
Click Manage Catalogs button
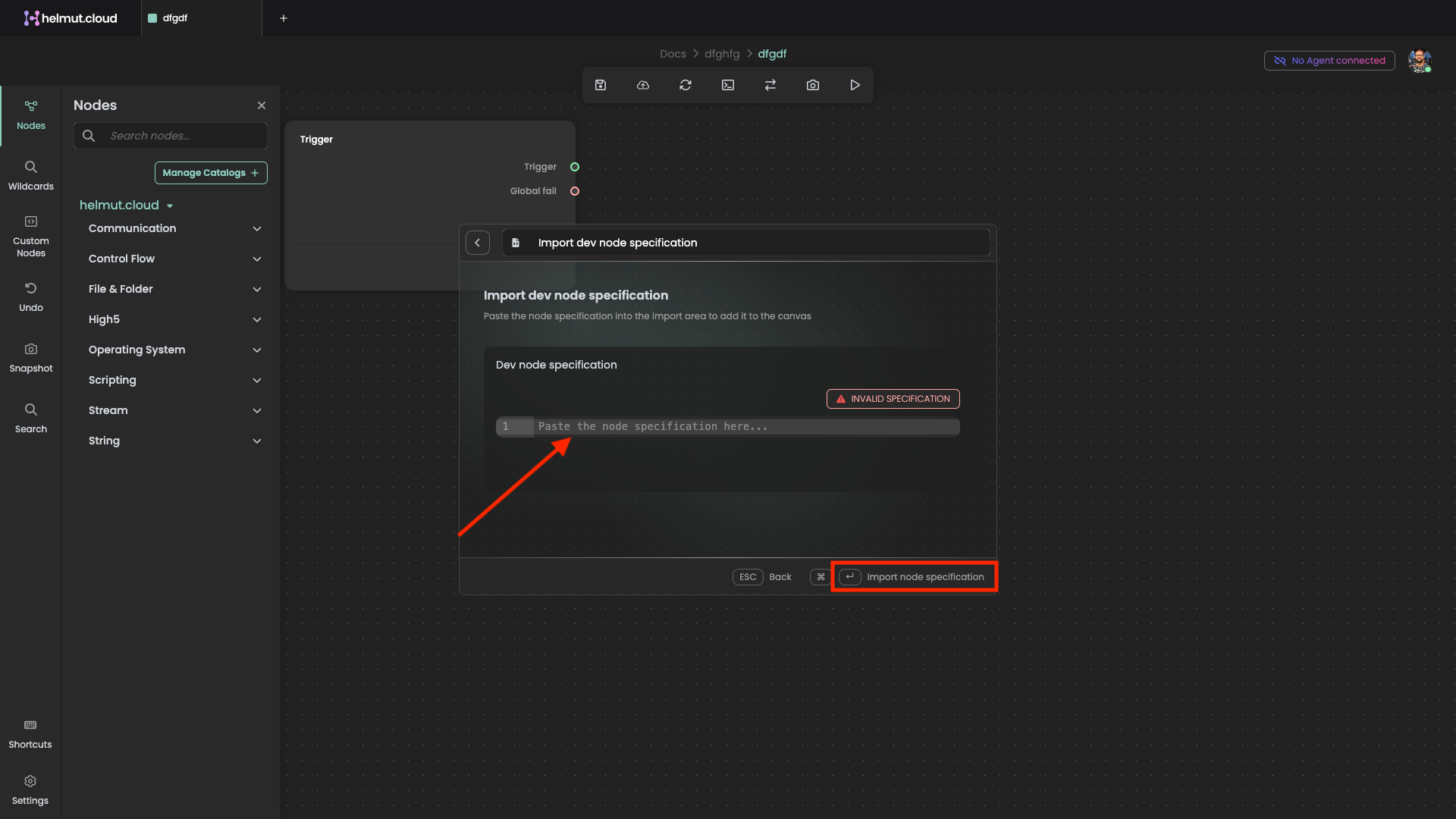point(211,173)
